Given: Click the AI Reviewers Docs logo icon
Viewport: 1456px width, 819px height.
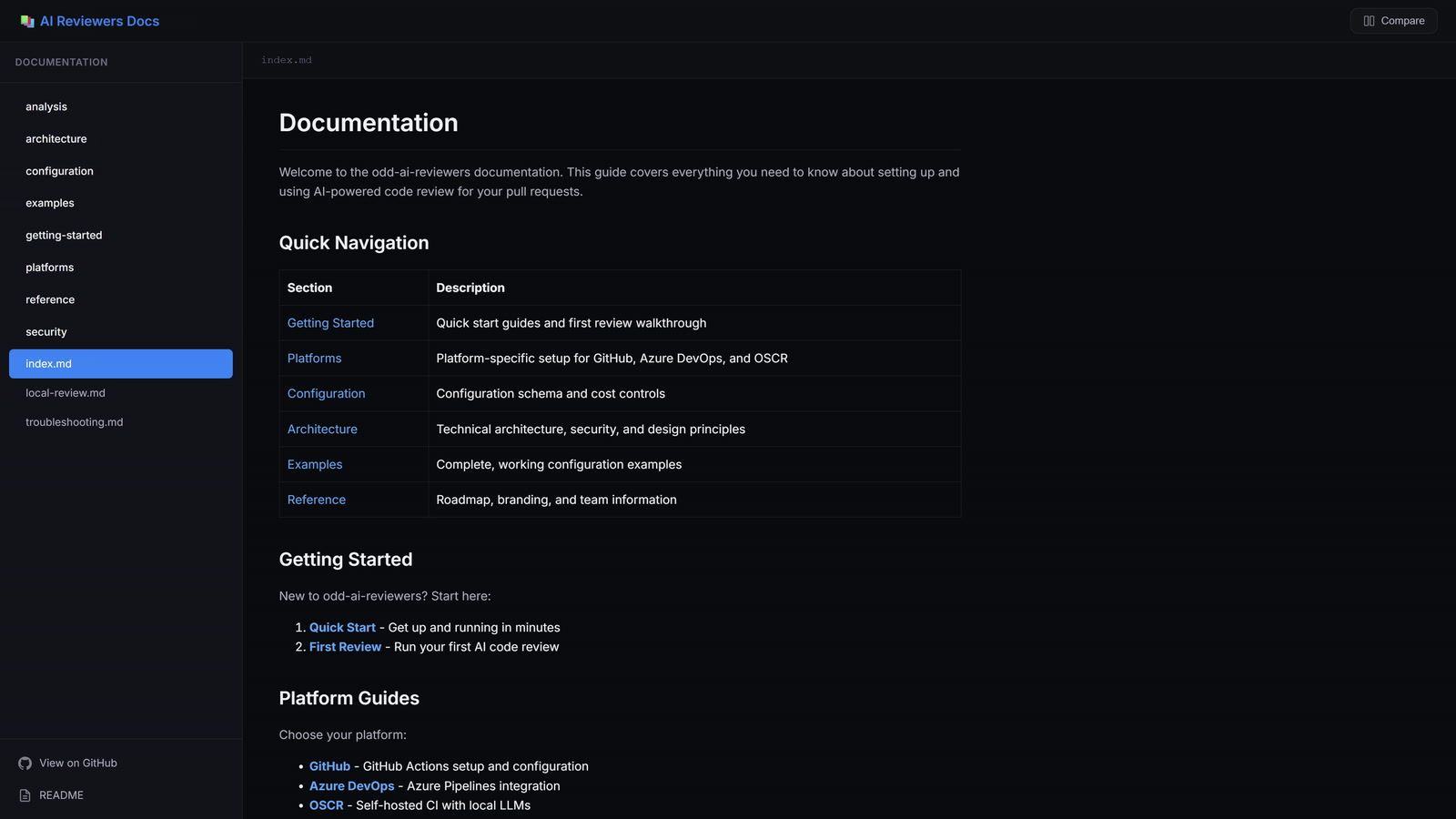Looking at the screenshot, I should click(27, 21).
